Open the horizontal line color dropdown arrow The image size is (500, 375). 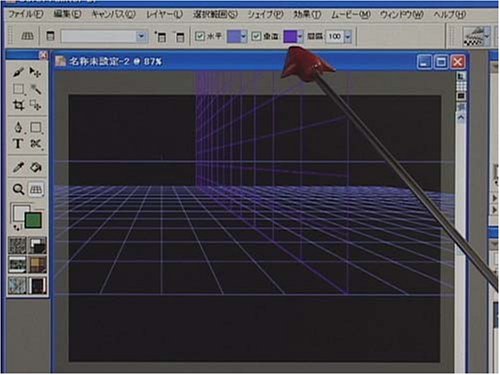243,36
